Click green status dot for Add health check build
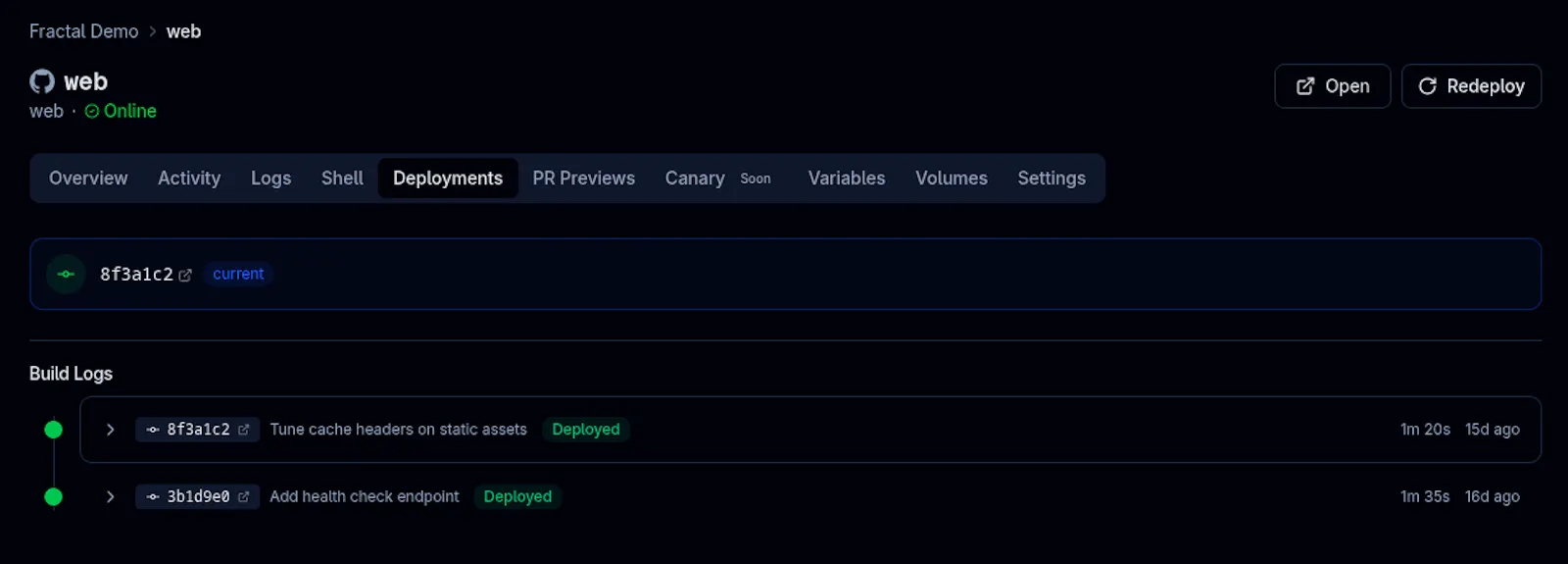 coord(54,497)
